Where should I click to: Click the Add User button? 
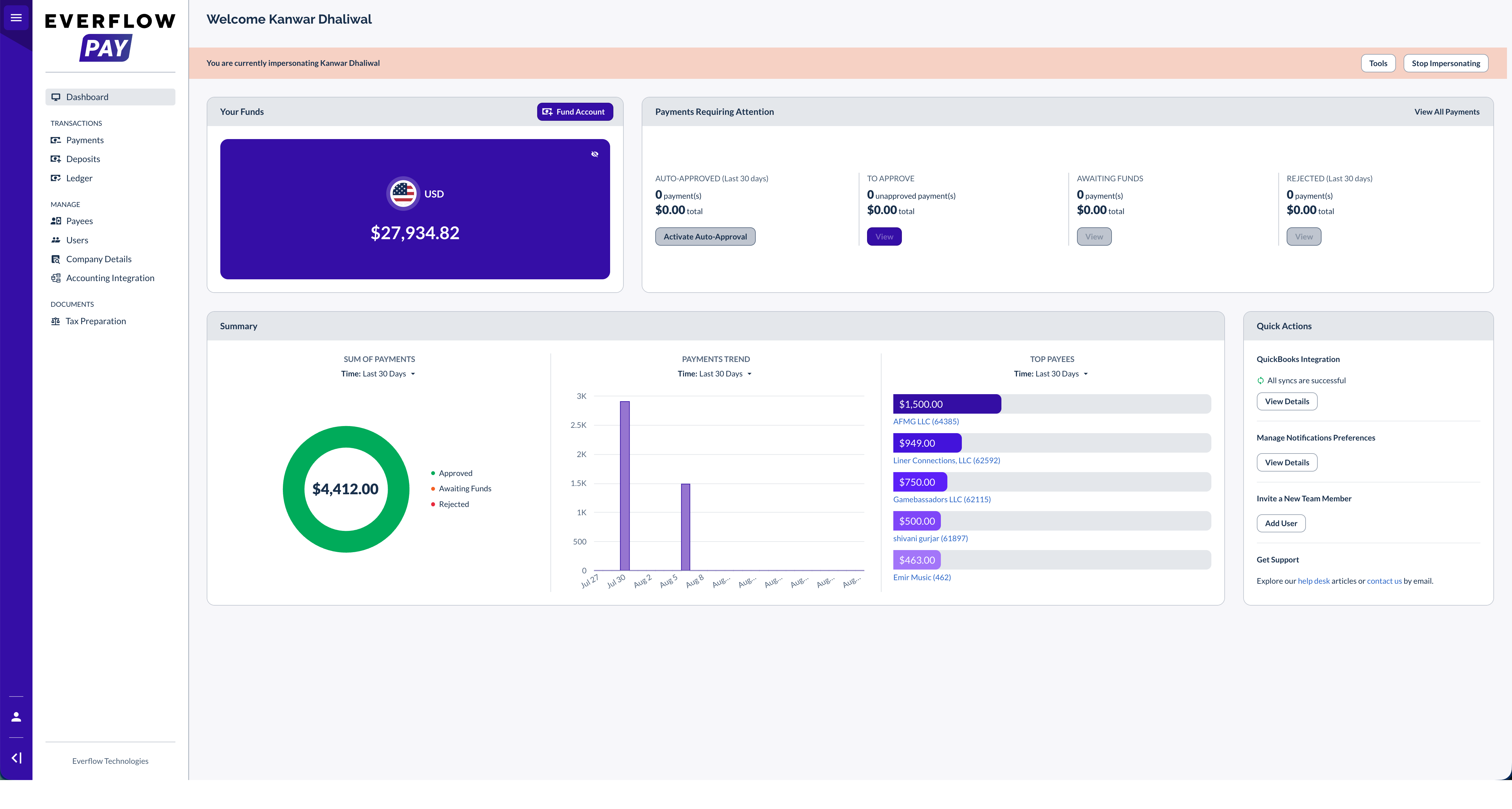1281,523
